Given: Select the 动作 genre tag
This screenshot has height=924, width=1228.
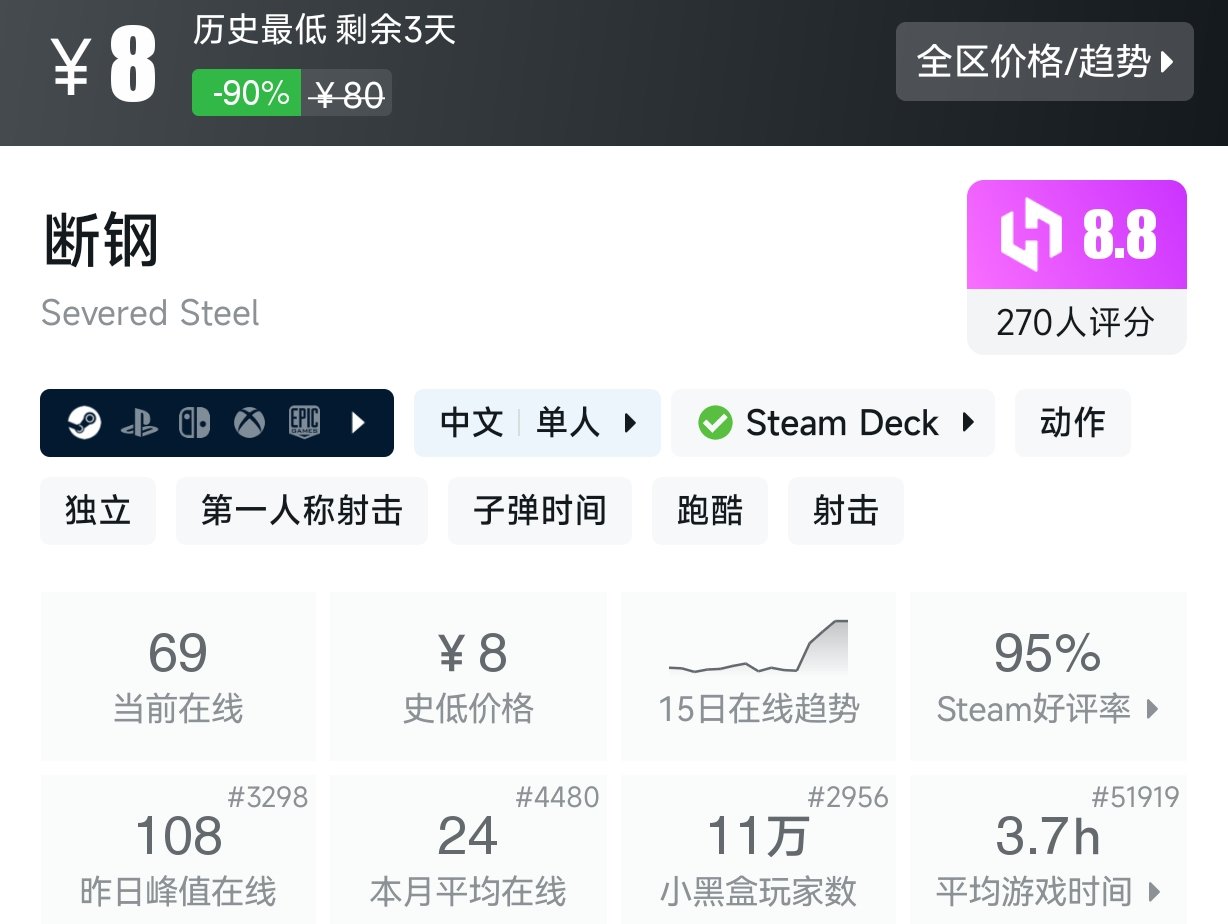Looking at the screenshot, I should tap(1072, 423).
